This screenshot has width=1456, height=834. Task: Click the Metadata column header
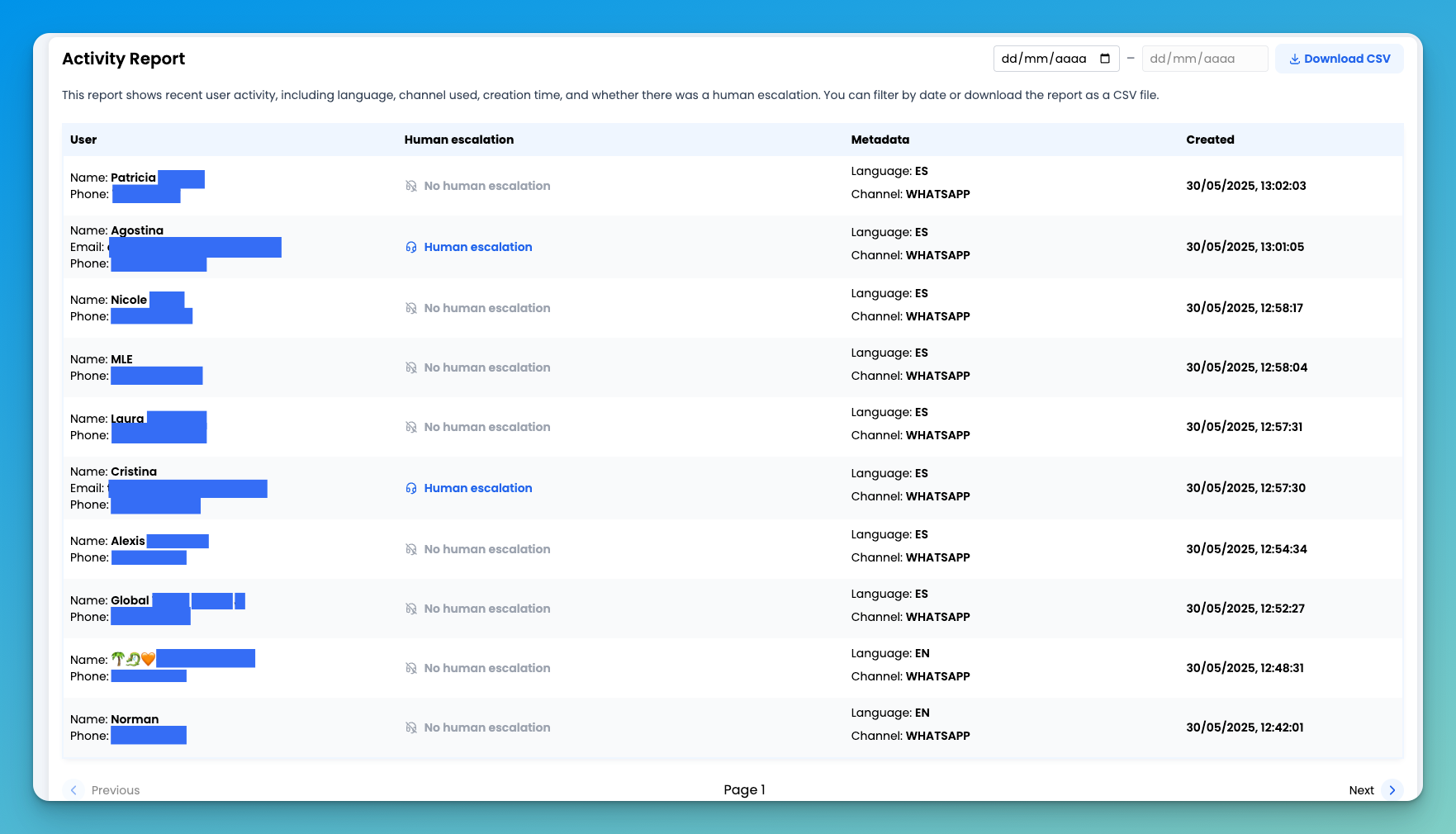(880, 140)
